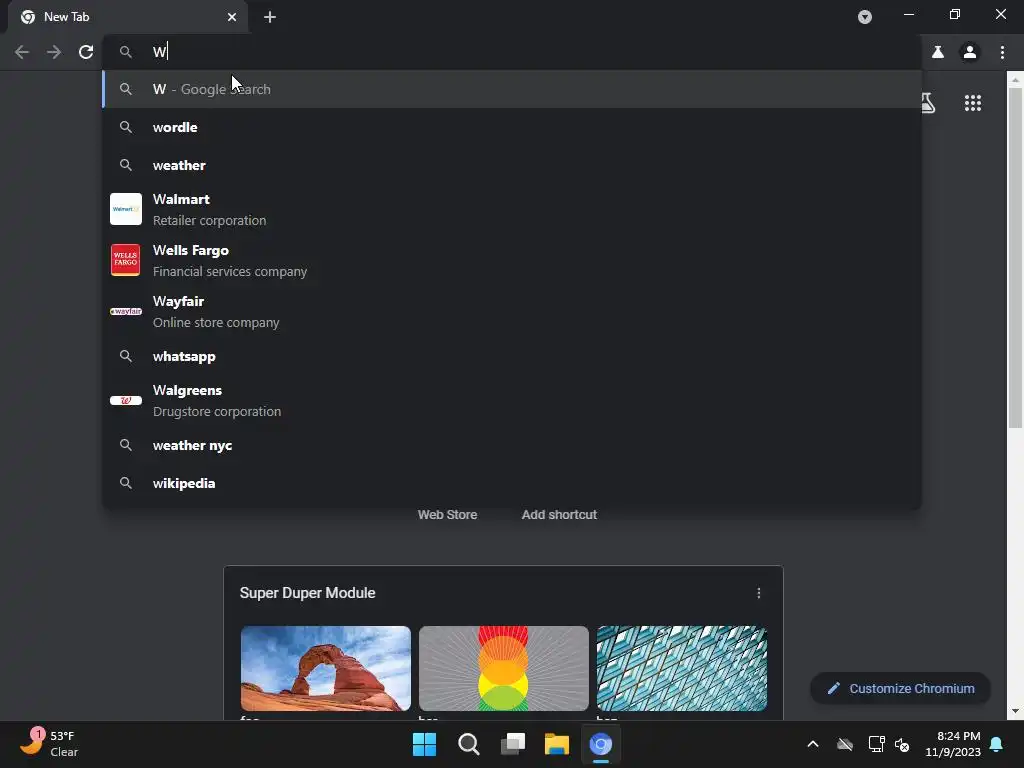1024x768 pixels.
Task: Open Super Duper Module options menu
Action: 758,593
